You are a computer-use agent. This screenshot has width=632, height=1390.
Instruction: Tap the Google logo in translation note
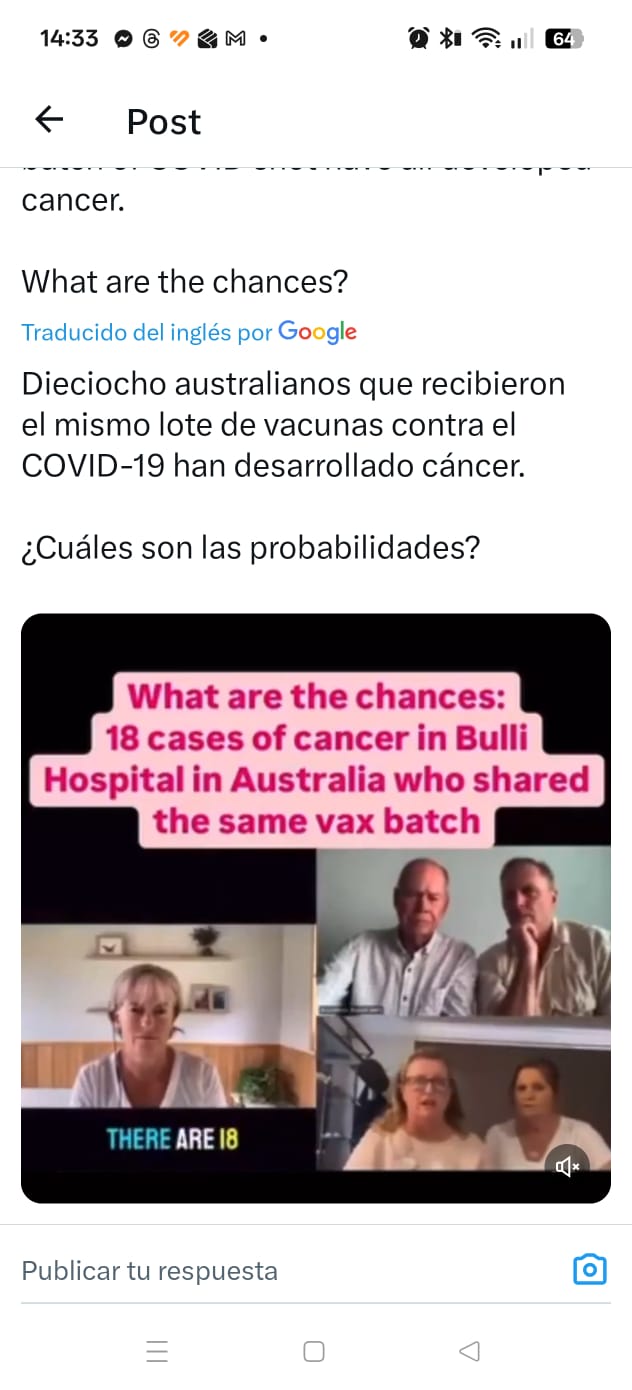tap(317, 332)
